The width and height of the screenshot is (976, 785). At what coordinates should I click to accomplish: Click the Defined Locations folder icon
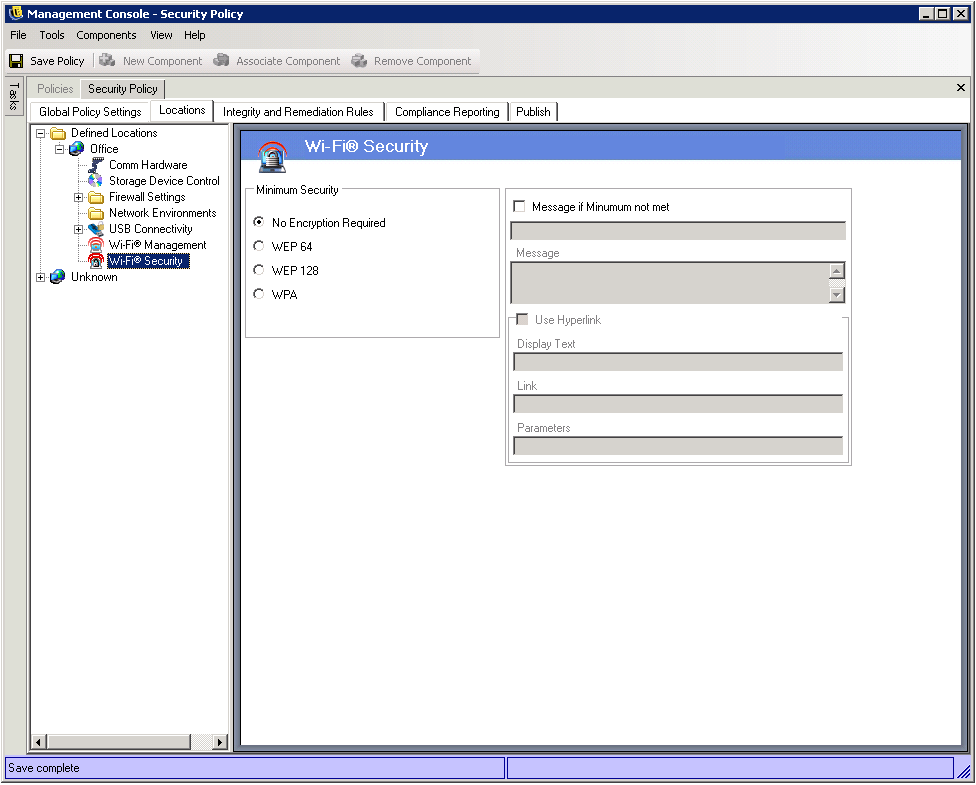(58, 133)
